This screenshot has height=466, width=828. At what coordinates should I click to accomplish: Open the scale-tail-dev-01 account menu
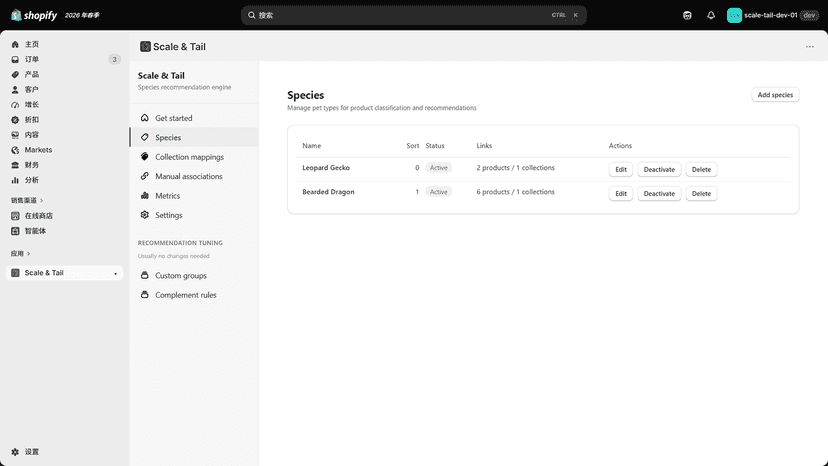pyautogui.click(x=773, y=15)
